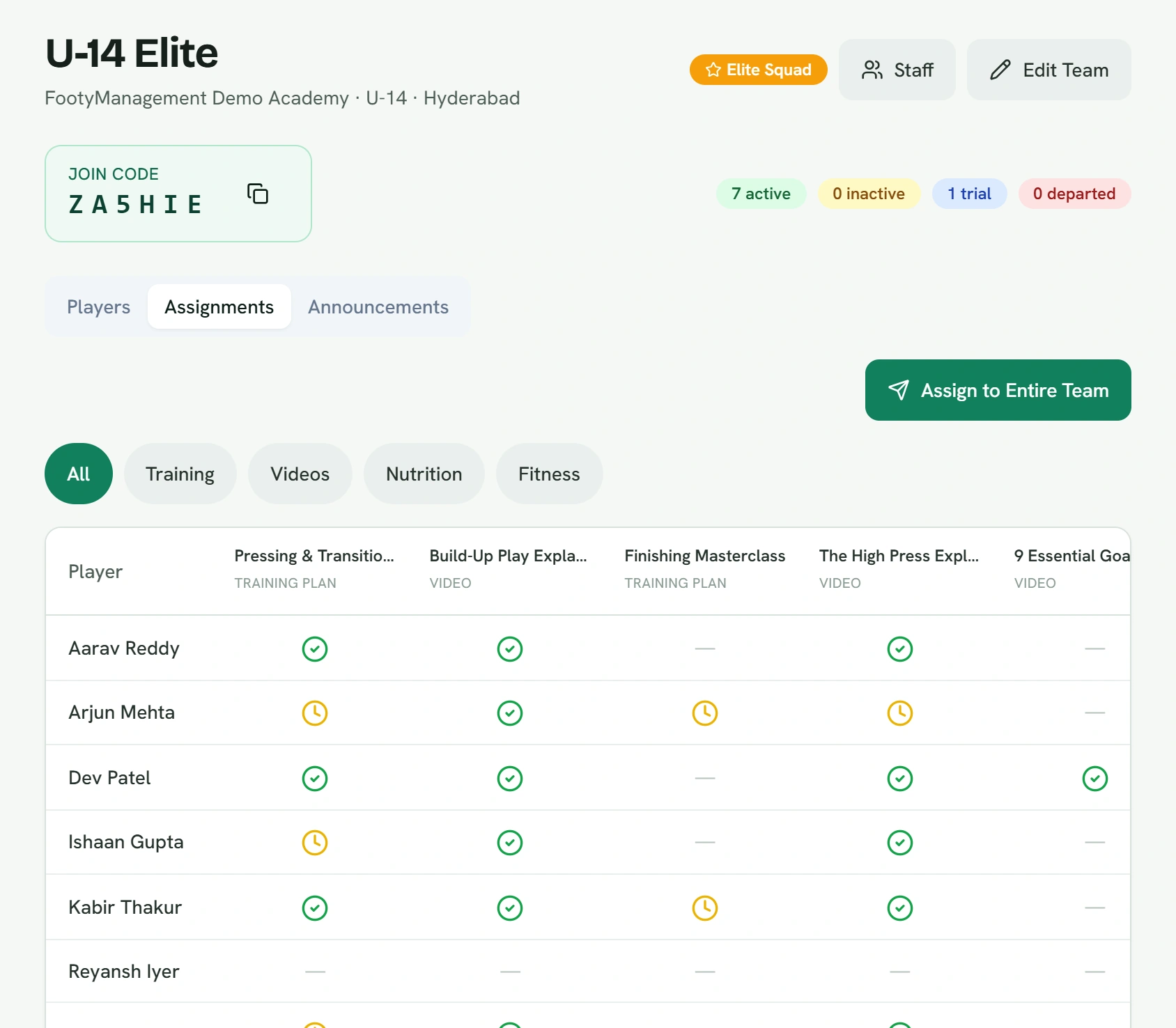Click the 7 active status badge
Image resolution: width=1176 pixels, height=1028 pixels.
tap(761, 194)
